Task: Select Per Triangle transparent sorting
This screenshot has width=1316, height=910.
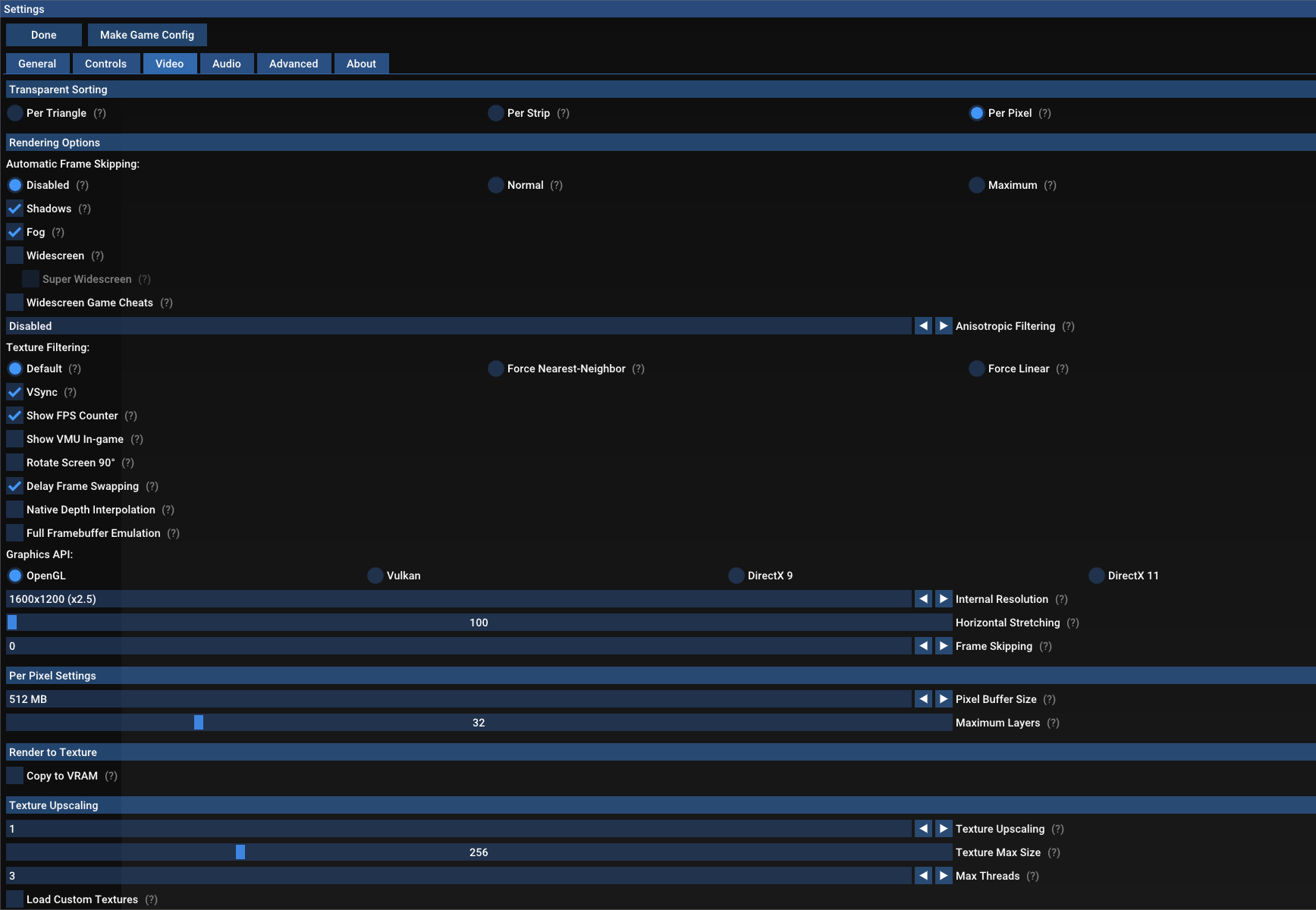Action: click(15, 113)
